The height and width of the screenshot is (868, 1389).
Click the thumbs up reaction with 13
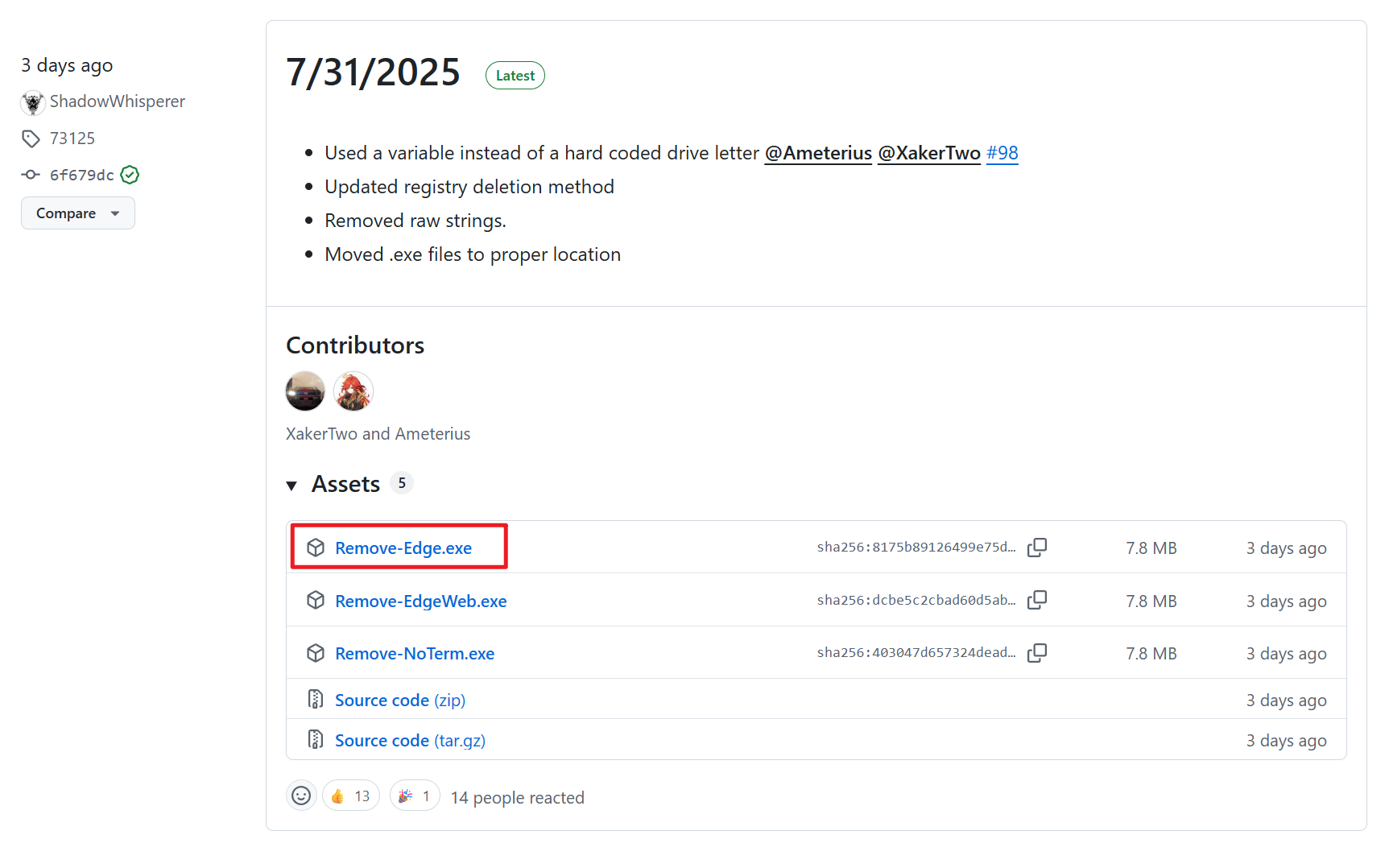point(351,796)
